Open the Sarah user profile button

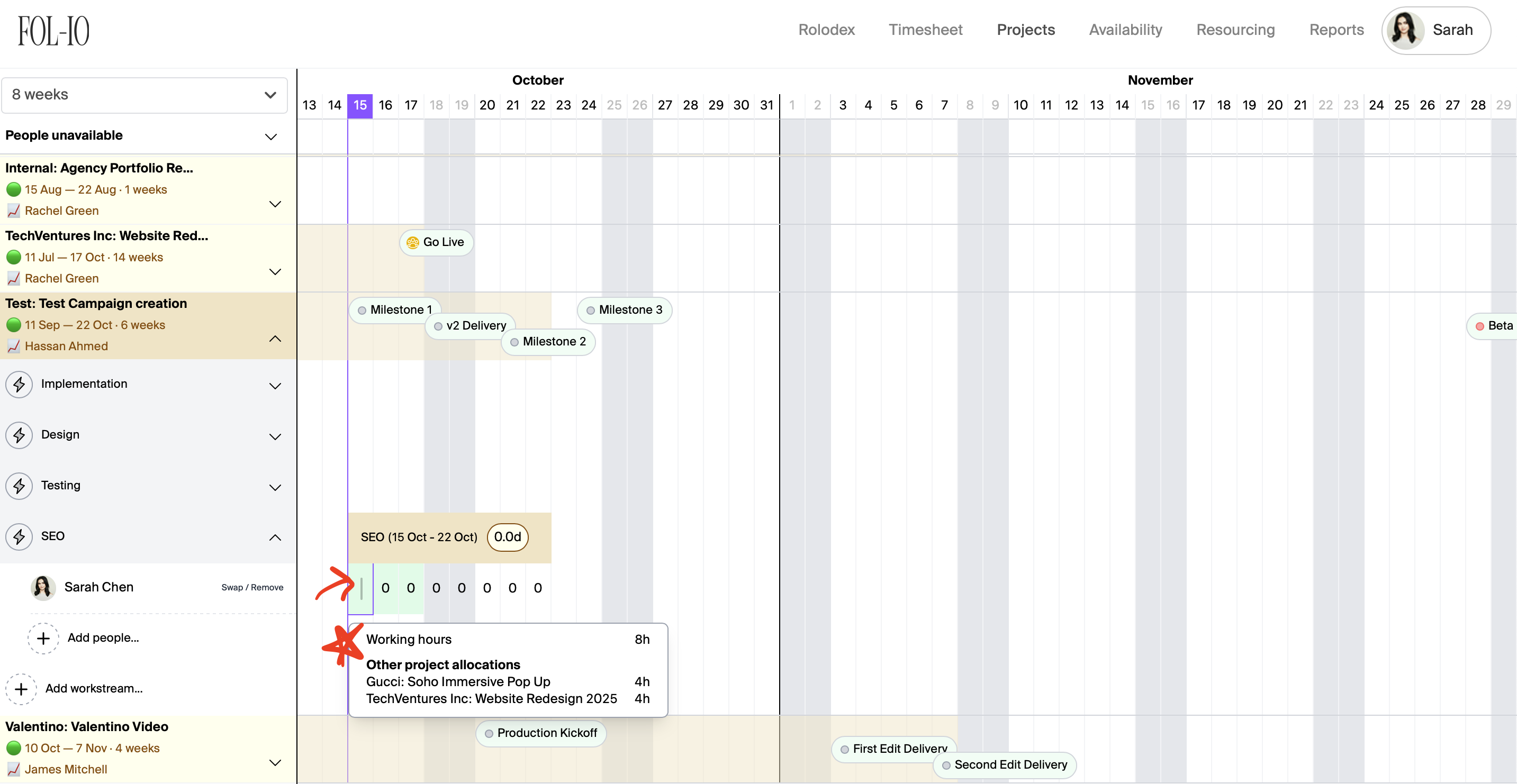(x=1435, y=30)
